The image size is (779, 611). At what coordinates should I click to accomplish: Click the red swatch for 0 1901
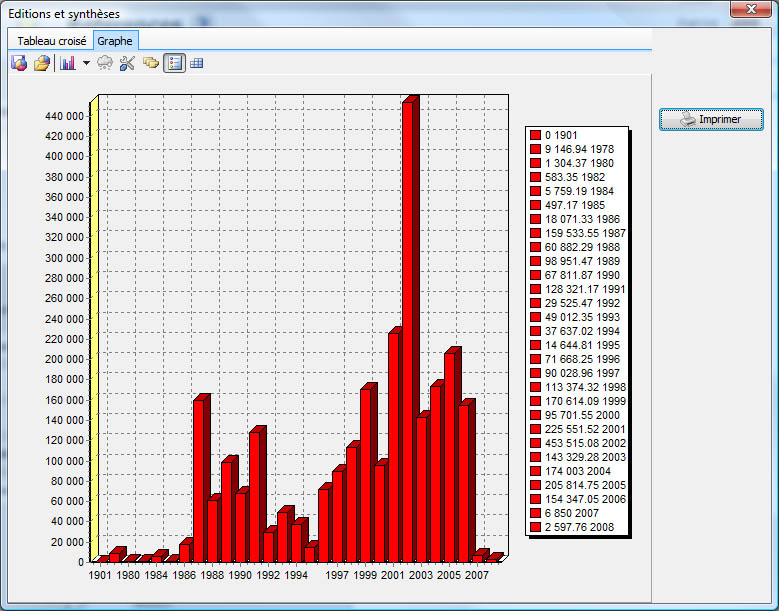point(535,135)
